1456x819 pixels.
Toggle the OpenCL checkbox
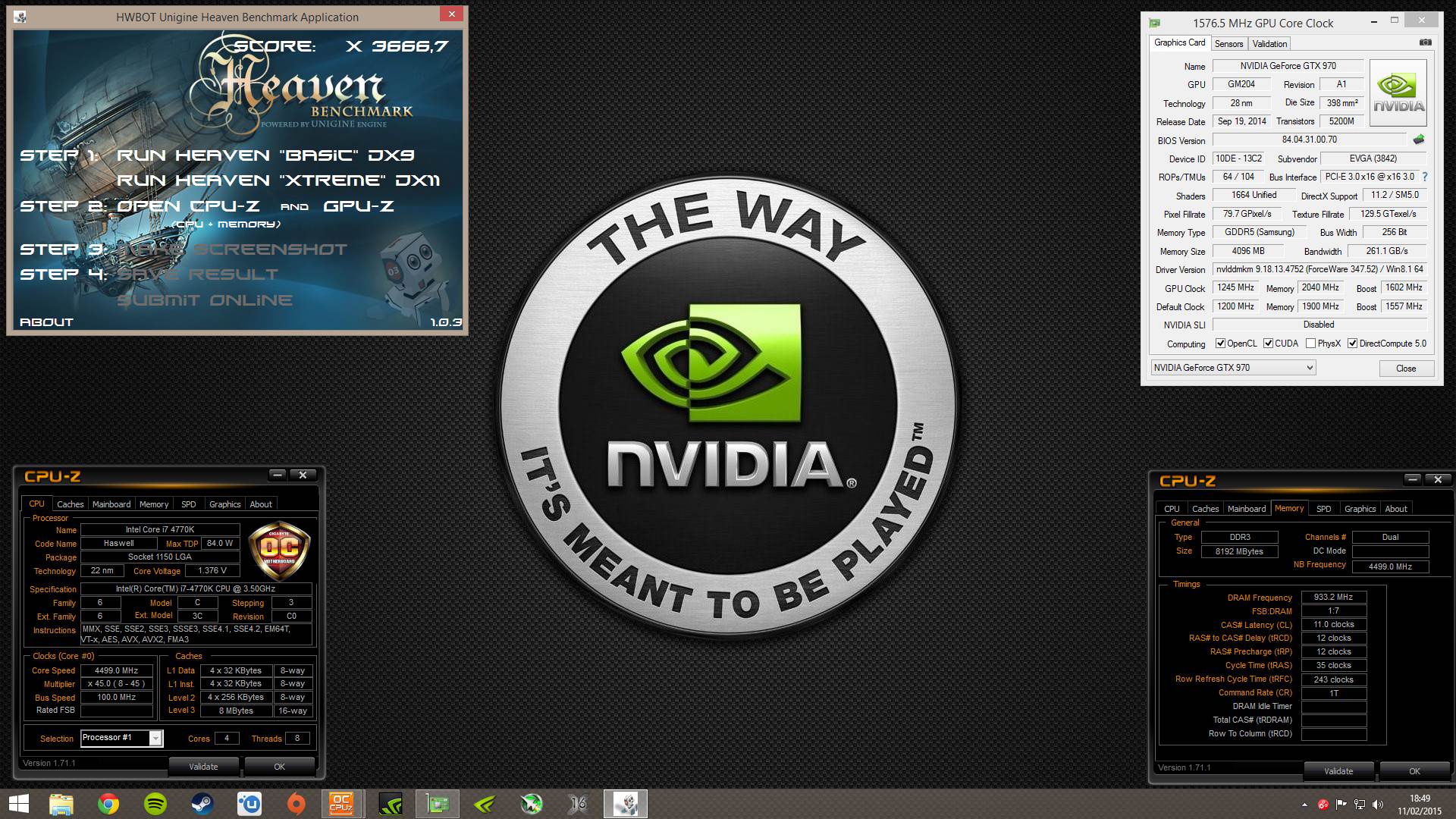coord(1220,344)
